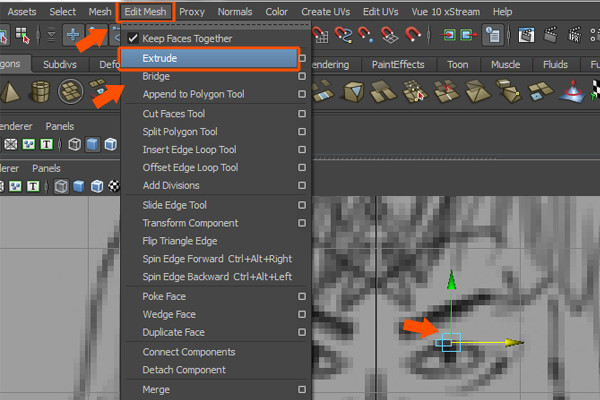Open Split Polygon Tool option box
The image size is (600, 400).
302,132
